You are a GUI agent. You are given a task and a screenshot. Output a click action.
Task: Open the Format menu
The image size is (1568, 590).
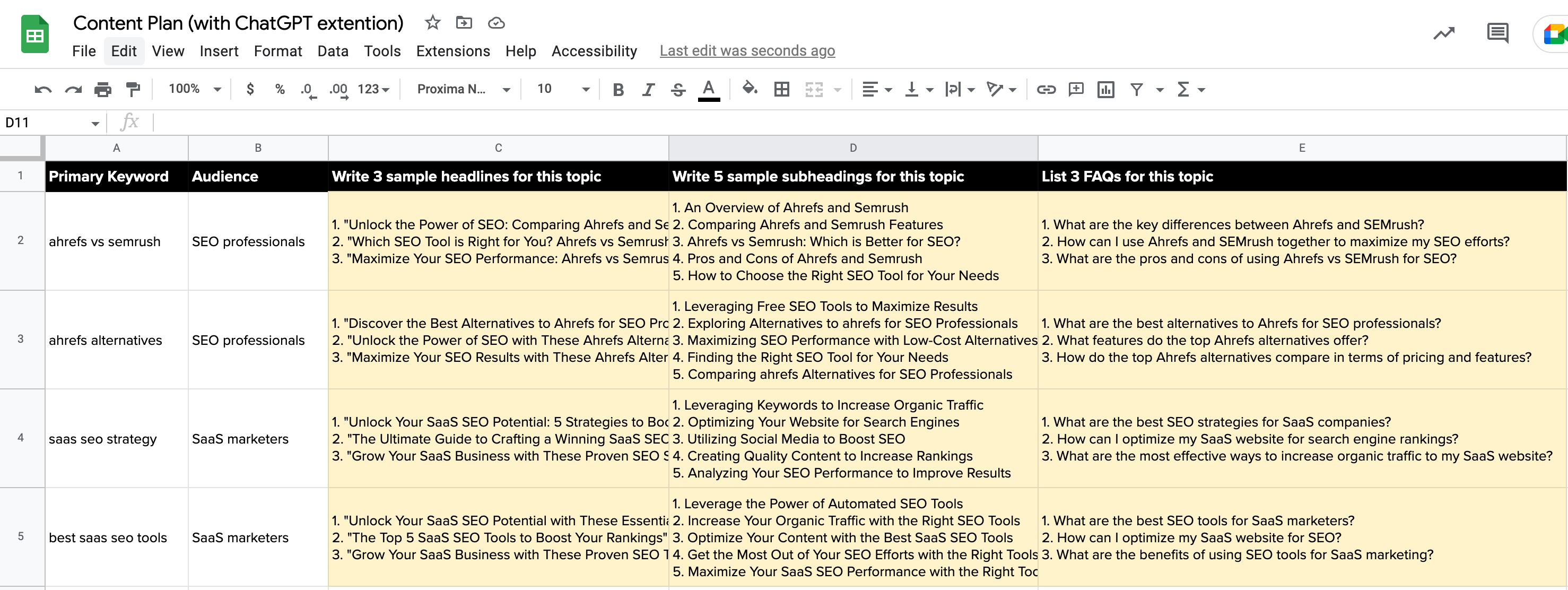coord(277,51)
